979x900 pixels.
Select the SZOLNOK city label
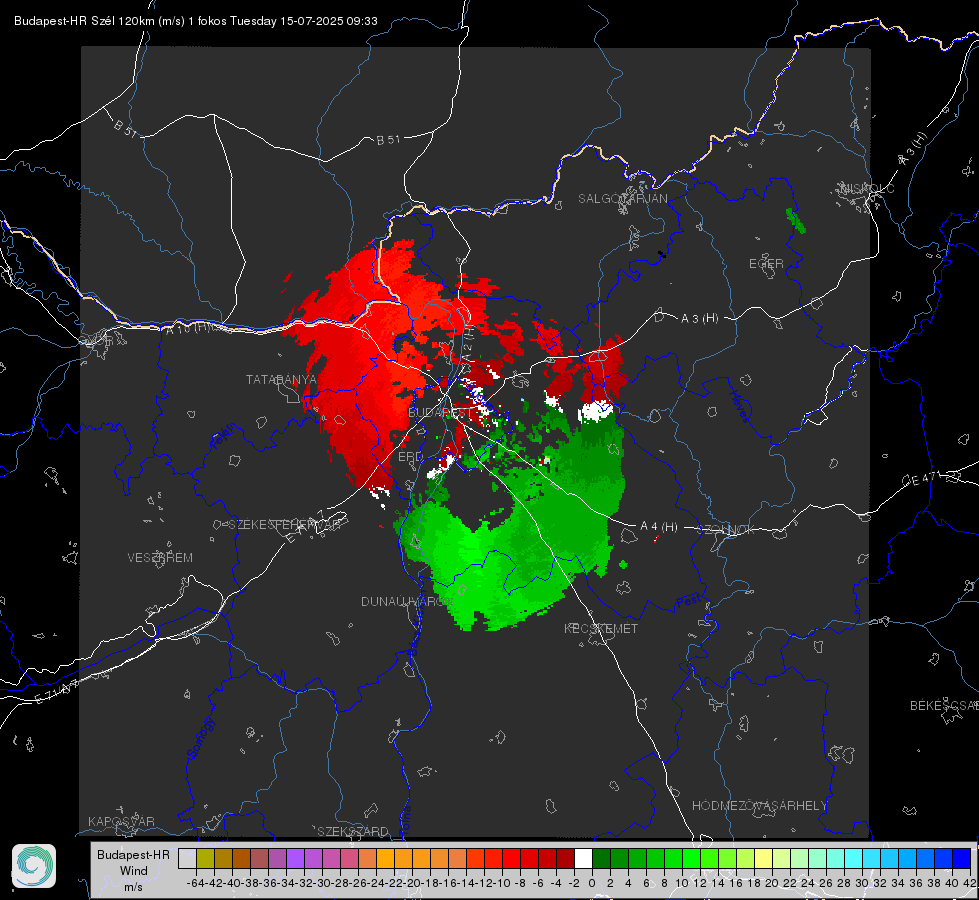point(726,530)
